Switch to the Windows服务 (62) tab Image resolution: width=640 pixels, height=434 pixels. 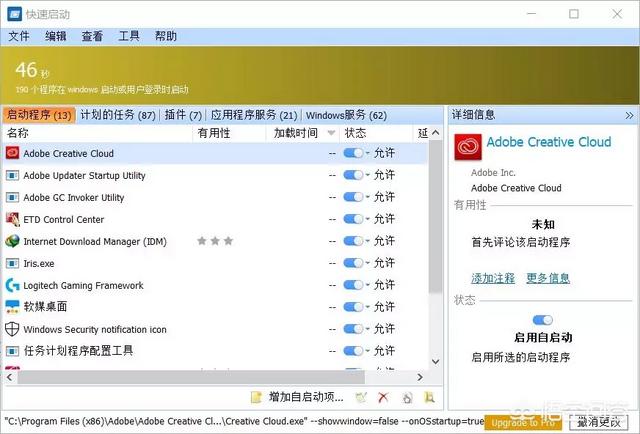pos(346,115)
